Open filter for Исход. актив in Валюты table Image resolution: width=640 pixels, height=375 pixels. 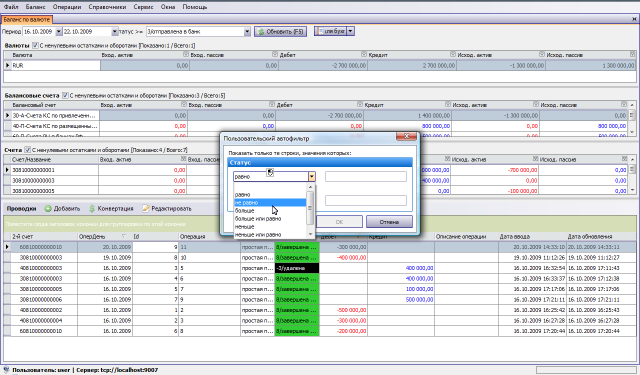click(542, 54)
